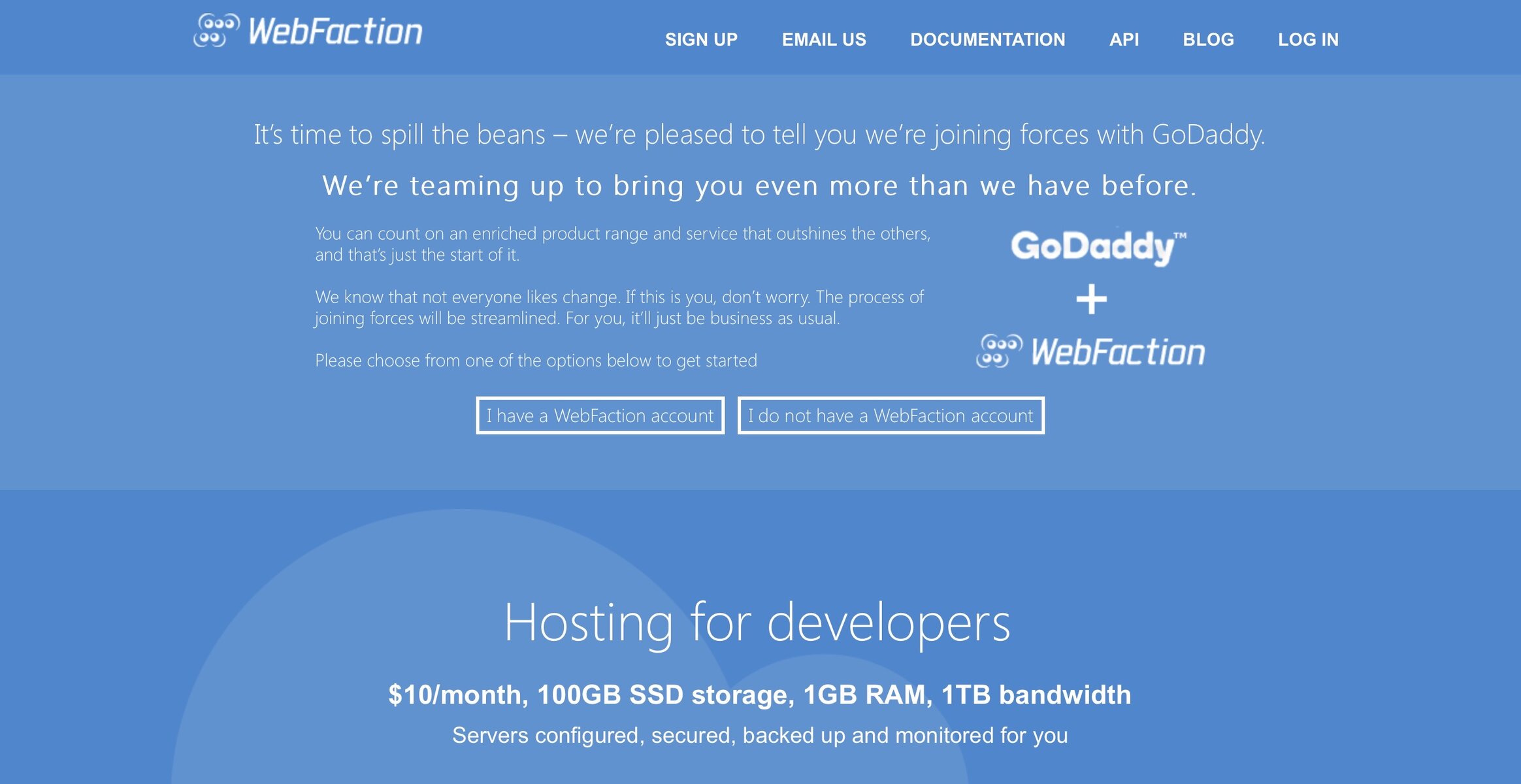1521x784 pixels.
Task: Open the SIGN UP page
Action: point(701,40)
